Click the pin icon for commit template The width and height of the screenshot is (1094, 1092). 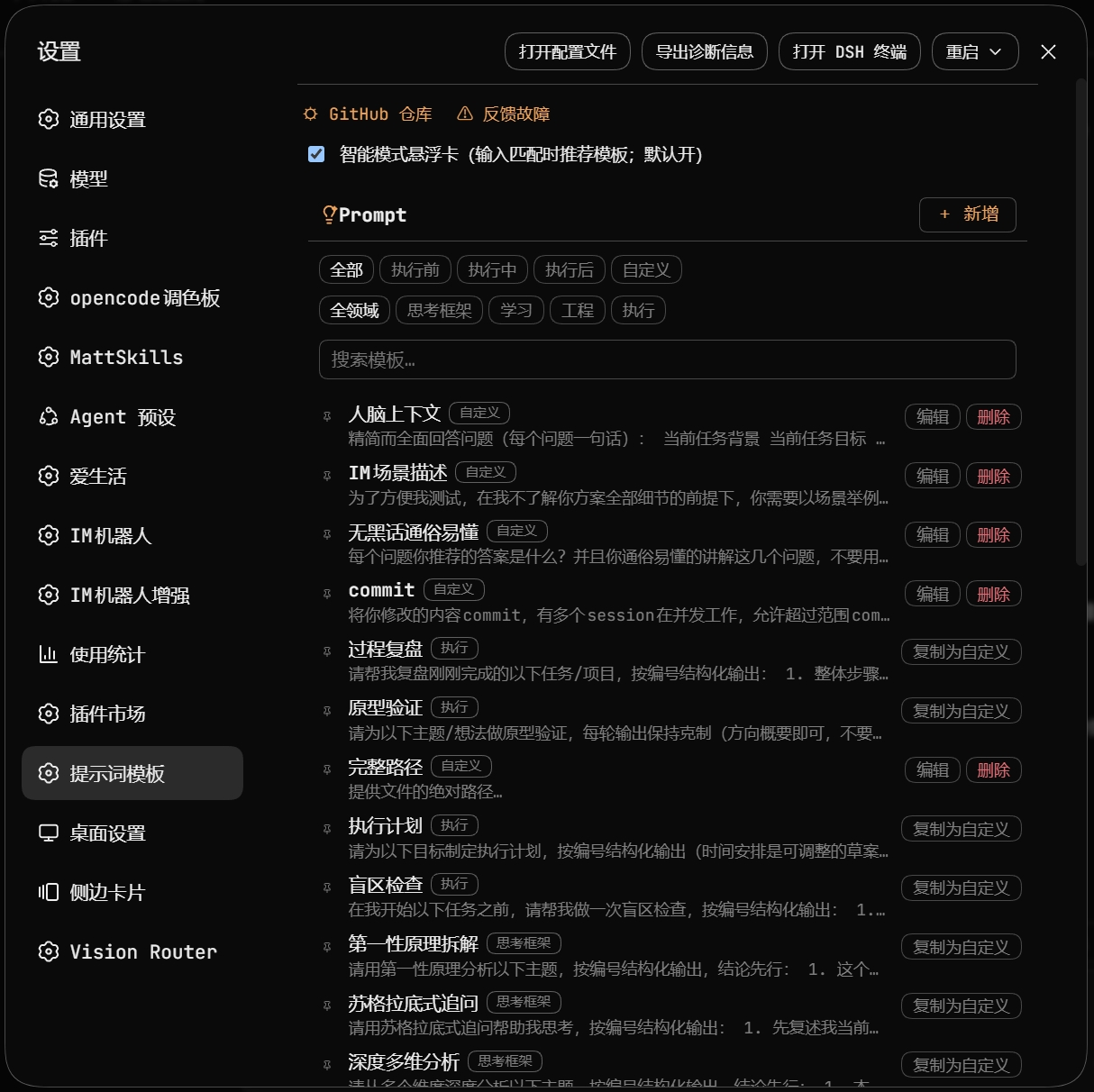tap(327, 594)
